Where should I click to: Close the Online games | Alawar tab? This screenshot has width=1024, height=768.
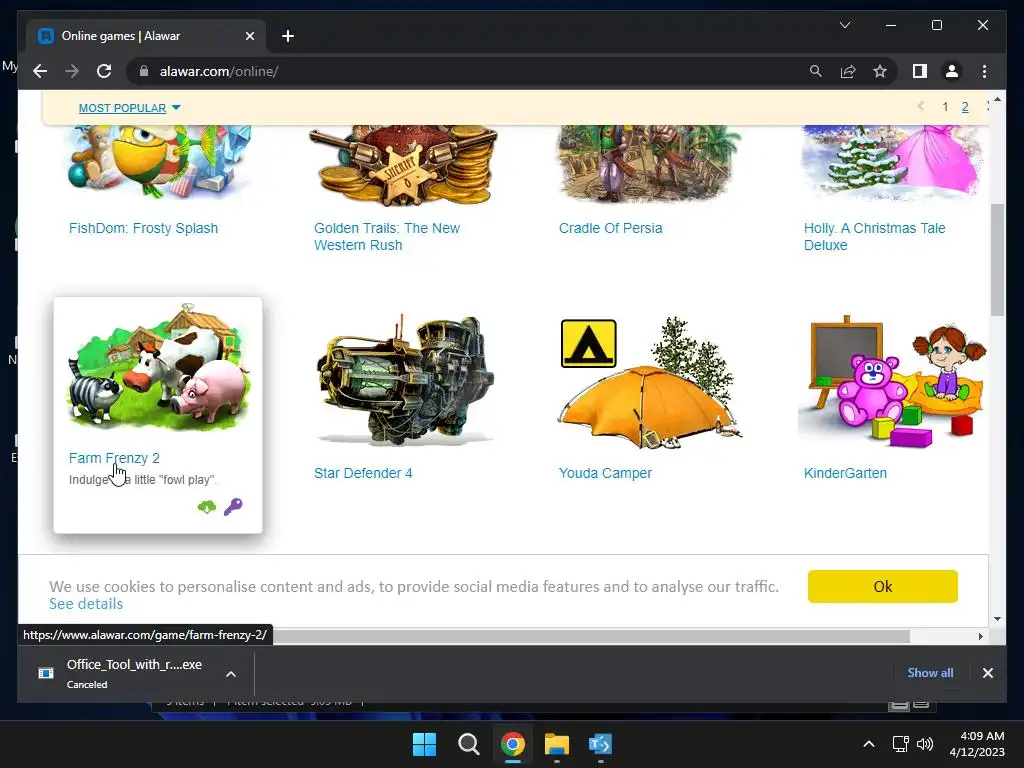point(249,36)
